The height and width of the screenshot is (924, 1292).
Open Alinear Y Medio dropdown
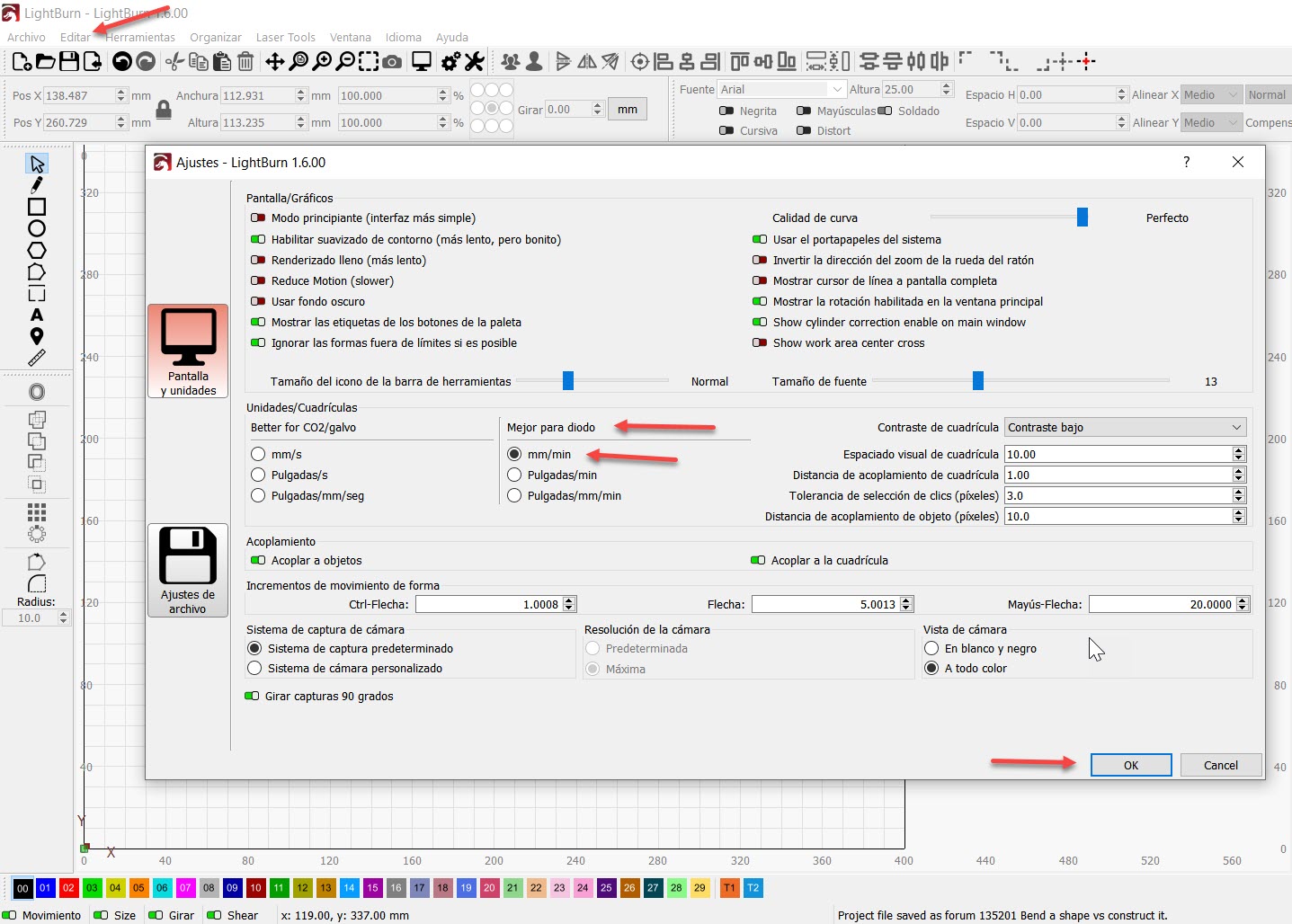(x=1211, y=122)
